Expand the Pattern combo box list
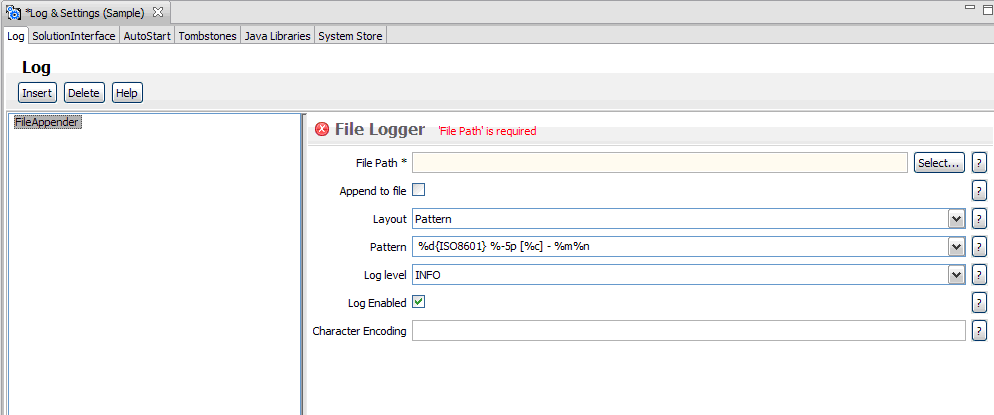994x415 pixels. point(956,247)
